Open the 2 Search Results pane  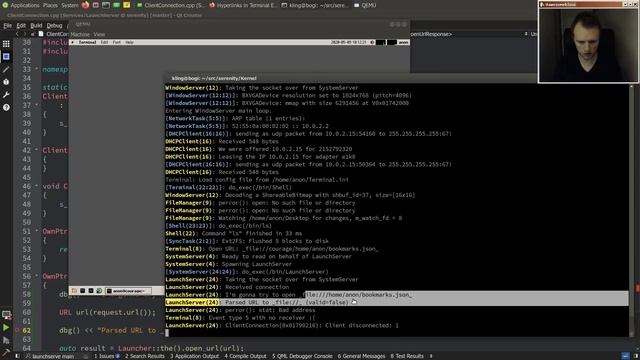tap(145, 356)
